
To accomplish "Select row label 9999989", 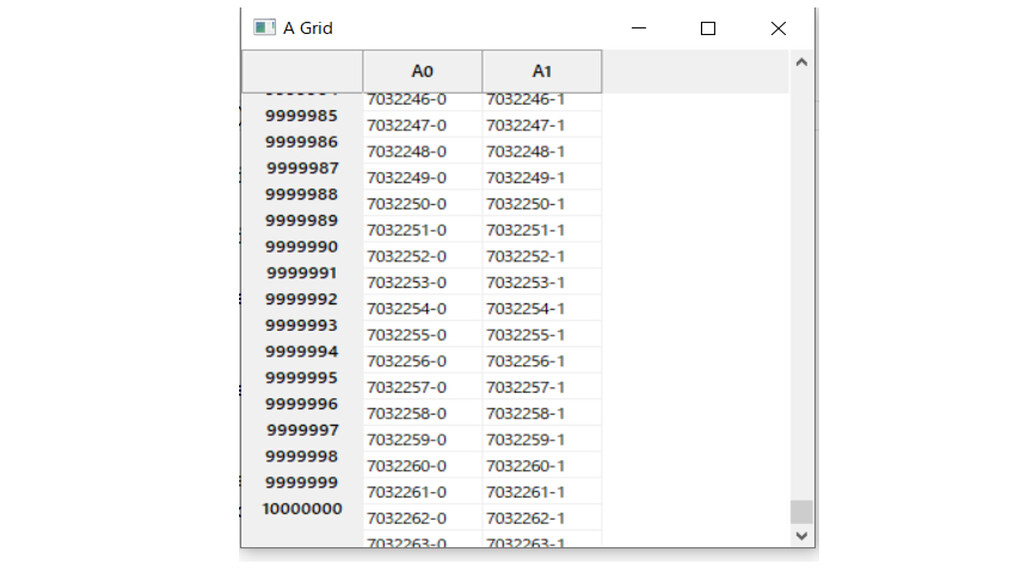I will (x=302, y=220).
